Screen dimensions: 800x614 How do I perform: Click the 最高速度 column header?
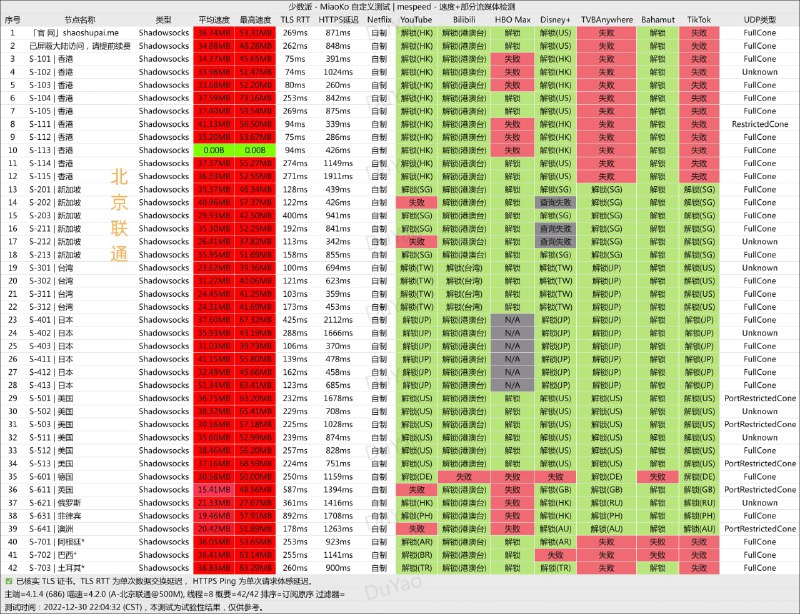[x=255, y=20]
